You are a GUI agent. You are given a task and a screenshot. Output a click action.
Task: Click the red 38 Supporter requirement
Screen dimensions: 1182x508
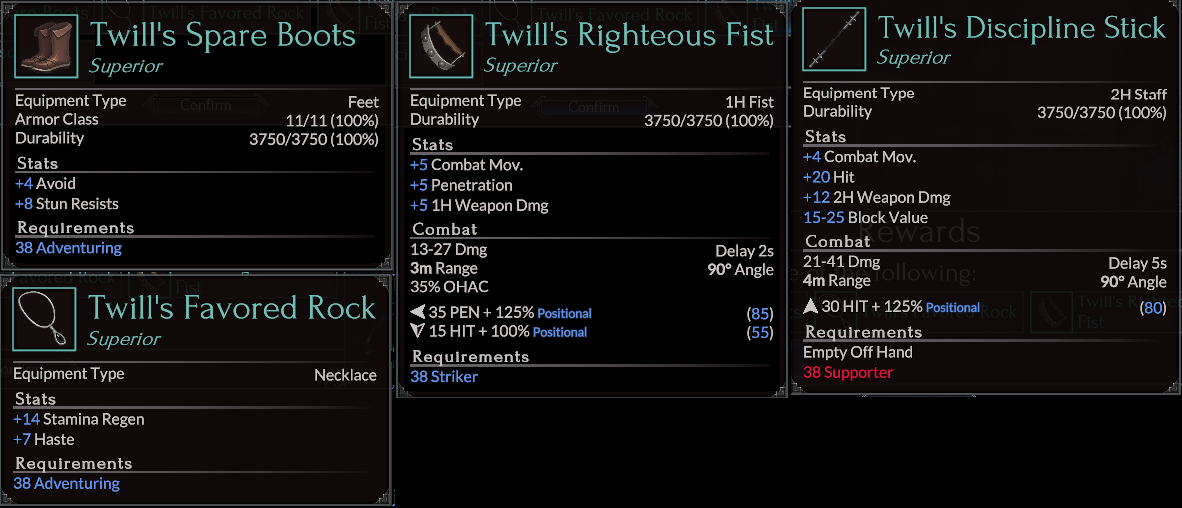(848, 372)
